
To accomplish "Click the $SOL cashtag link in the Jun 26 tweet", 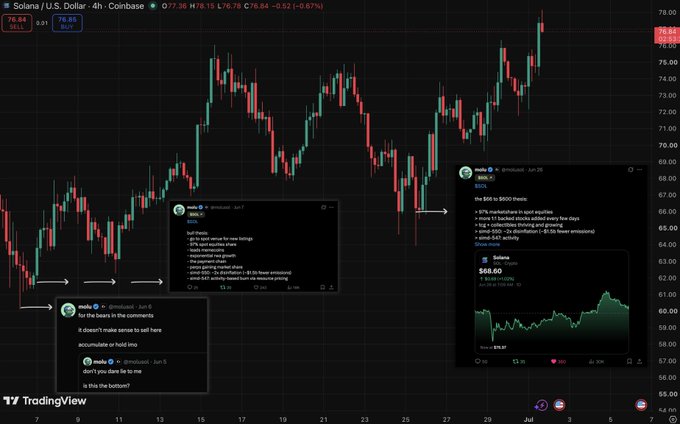I will click(x=481, y=186).
